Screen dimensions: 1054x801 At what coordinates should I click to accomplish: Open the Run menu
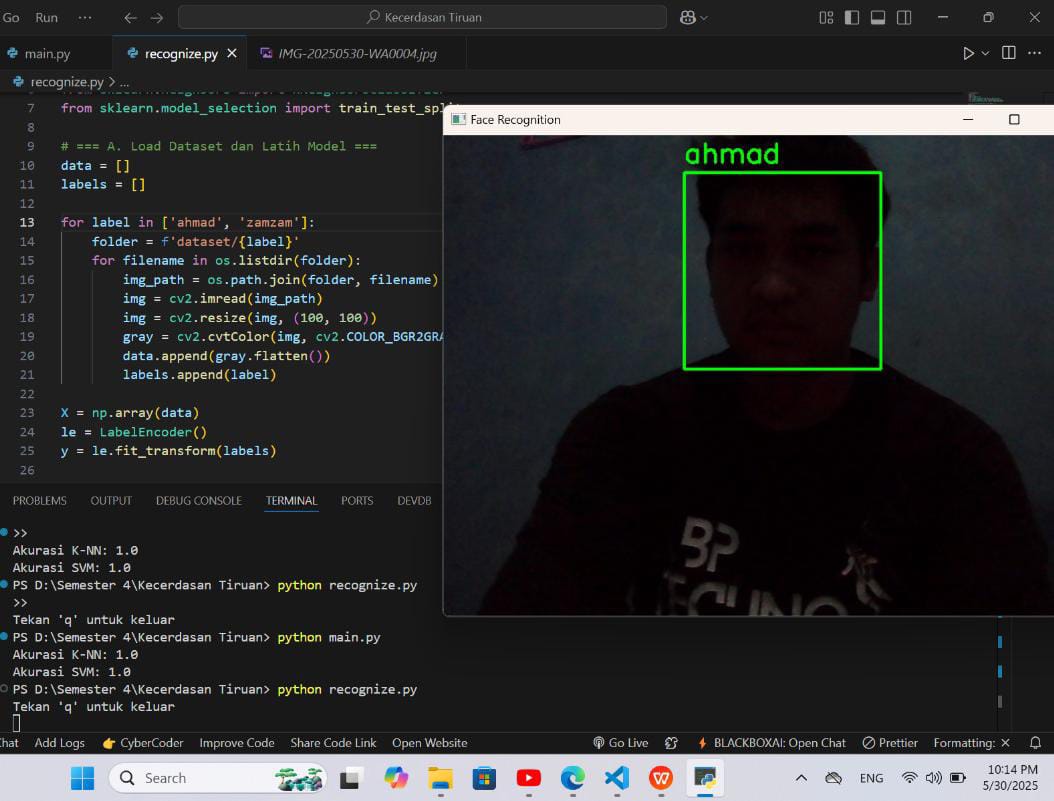pyautogui.click(x=46, y=17)
